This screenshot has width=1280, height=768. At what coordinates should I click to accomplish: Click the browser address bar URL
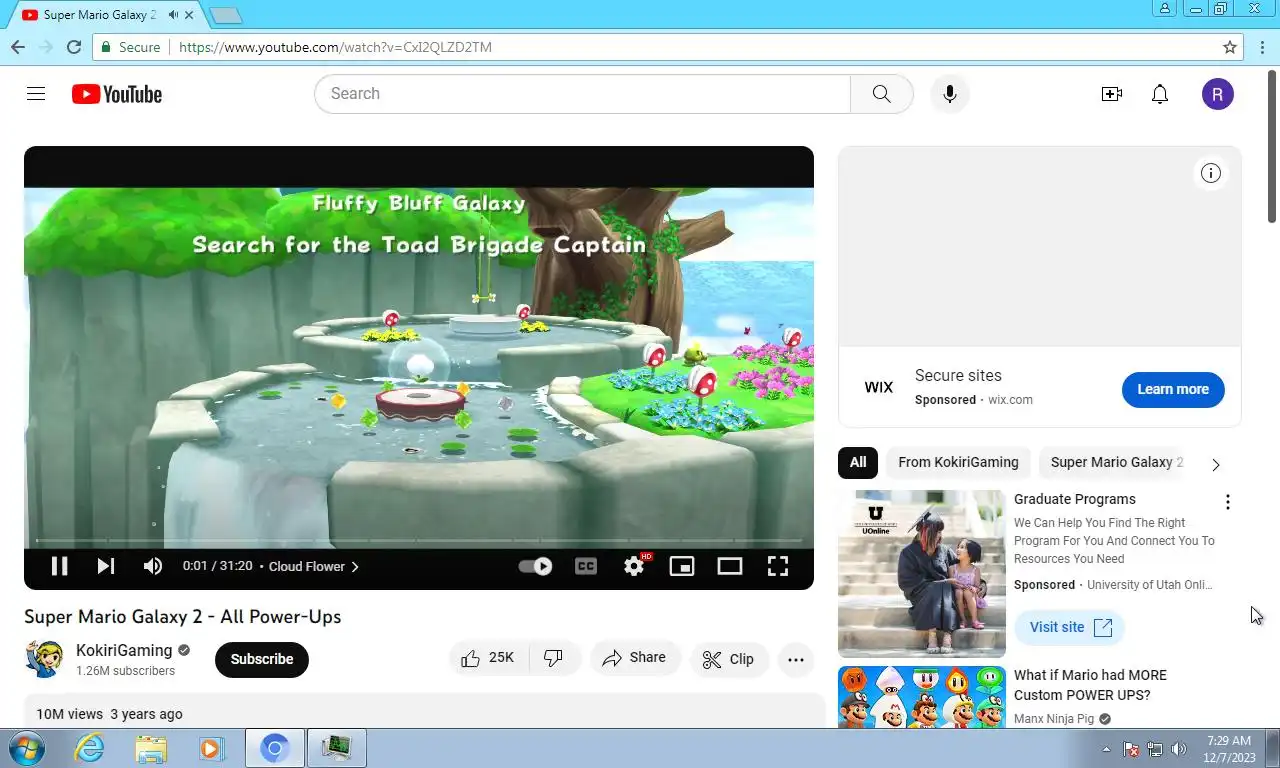pyautogui.click(x=335, y=47)
